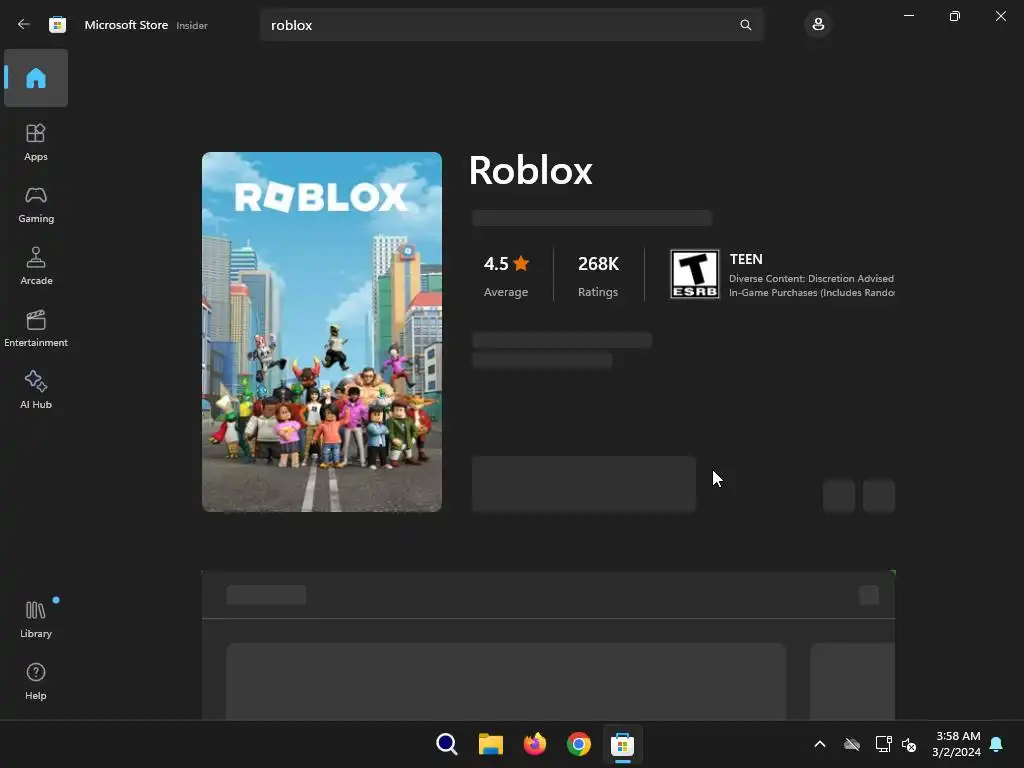
Task: Click the In-Game Purchases descriptor text
Action: pos(812,293)
